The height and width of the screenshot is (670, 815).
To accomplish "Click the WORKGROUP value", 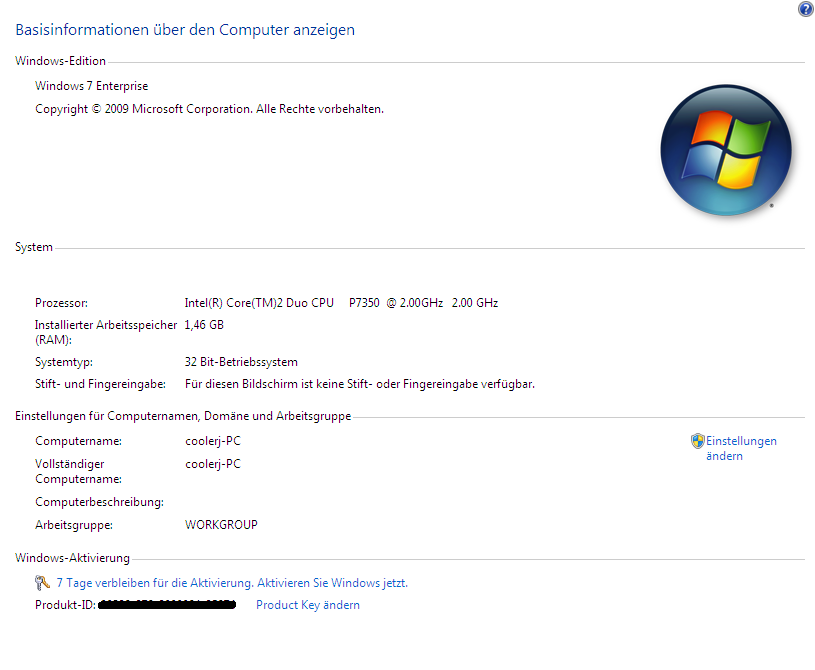I will [x=221, y=524].
